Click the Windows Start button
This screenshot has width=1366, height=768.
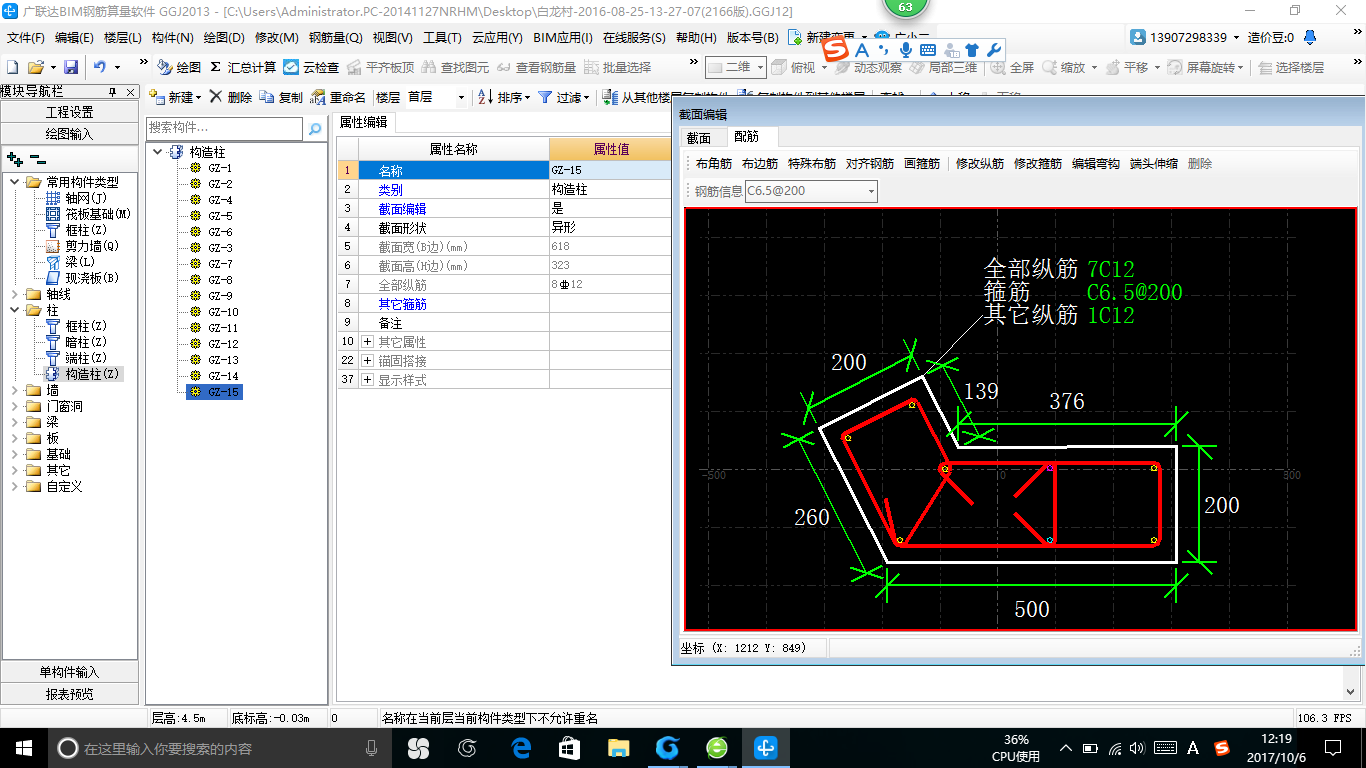point(23,748)
